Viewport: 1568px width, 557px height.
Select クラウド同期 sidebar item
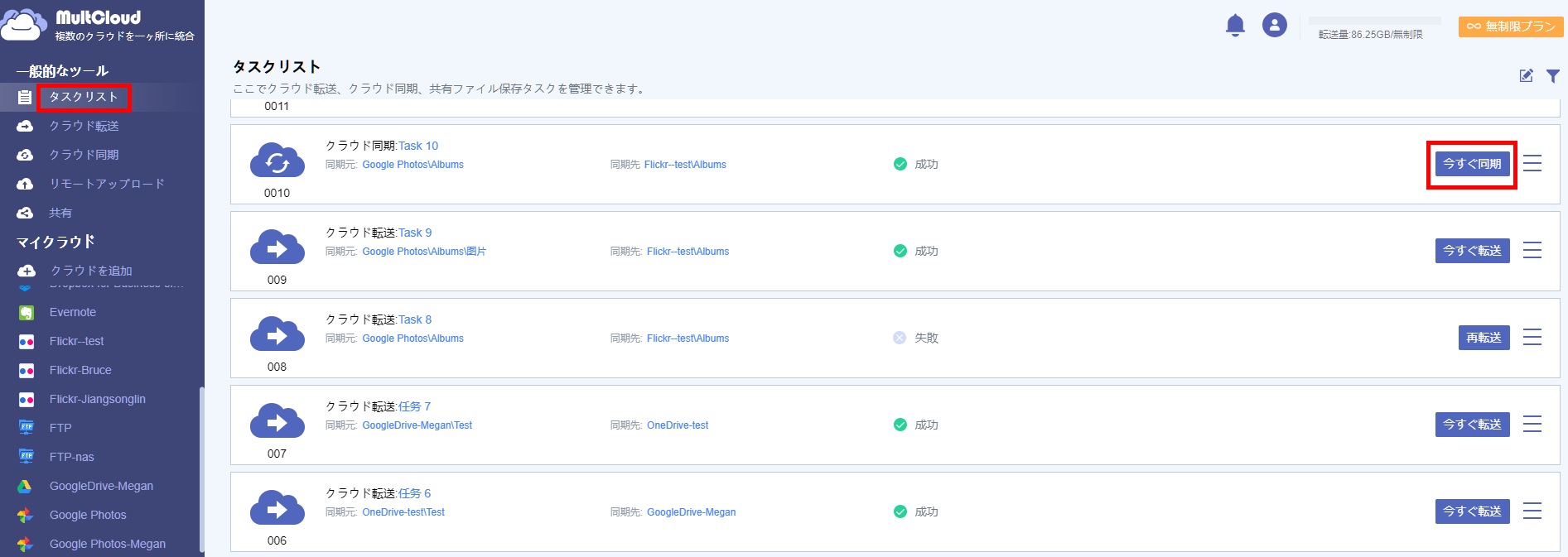click(84, 155)
